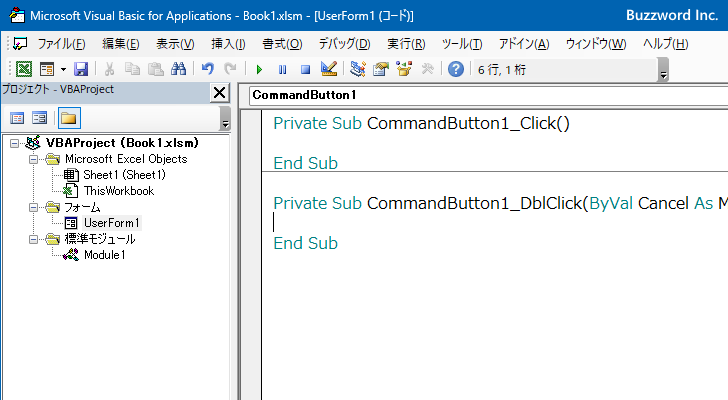Click the 6 行, 1 桁 position indicator

(502, 70)
